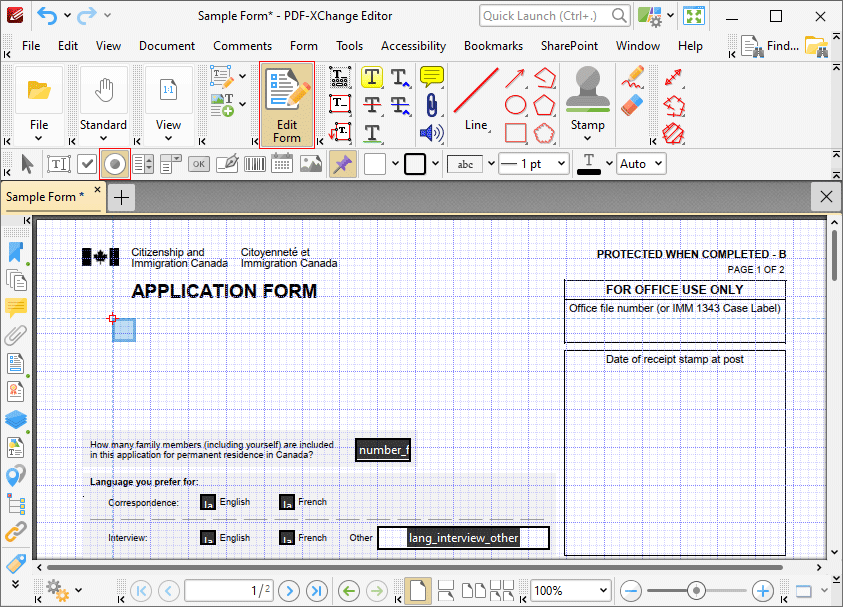Viewport: 843px width, 607px height.
Task: Activate the Edit Form tool
Action: point(287,105)
